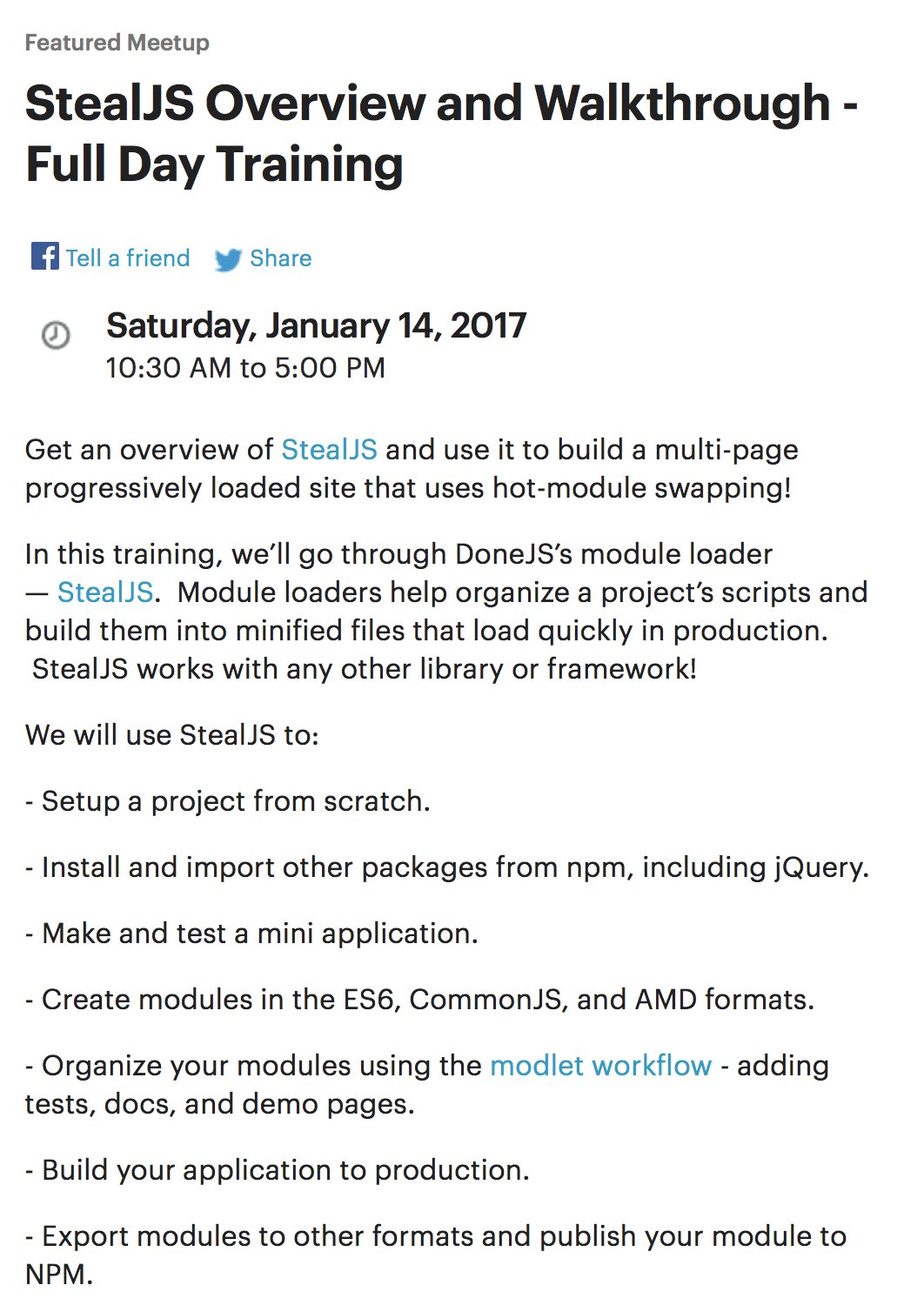Click the Facebook logo icon
924x1312 pixels.
45,257
